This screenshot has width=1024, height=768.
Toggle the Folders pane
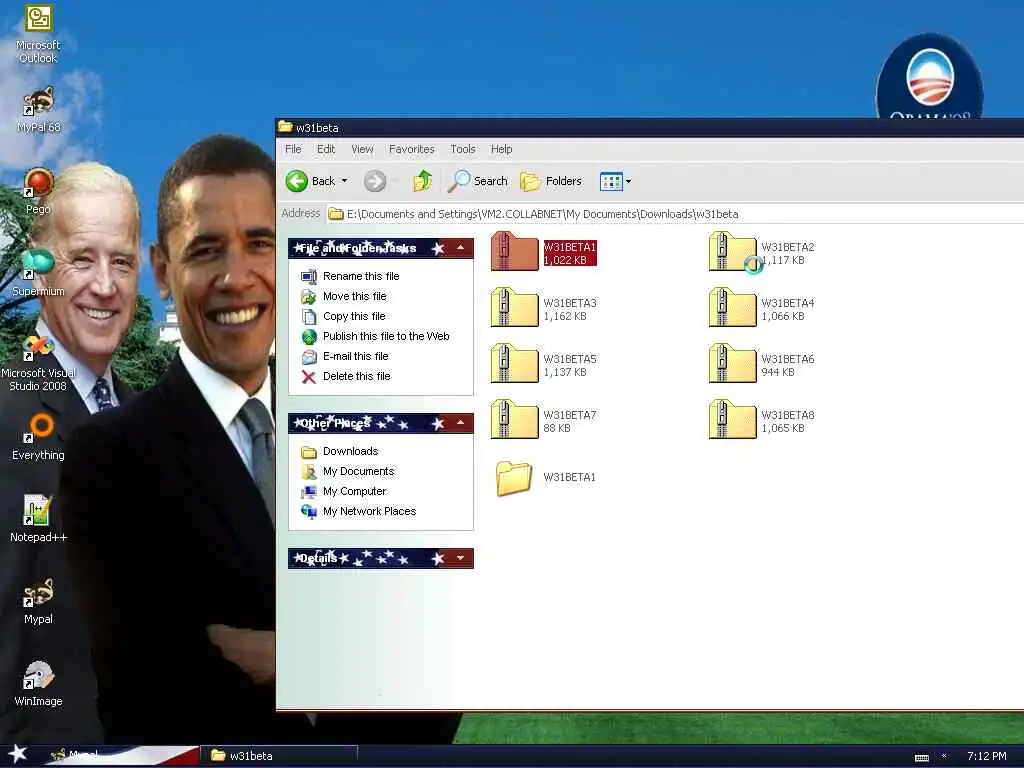point(551,181)
